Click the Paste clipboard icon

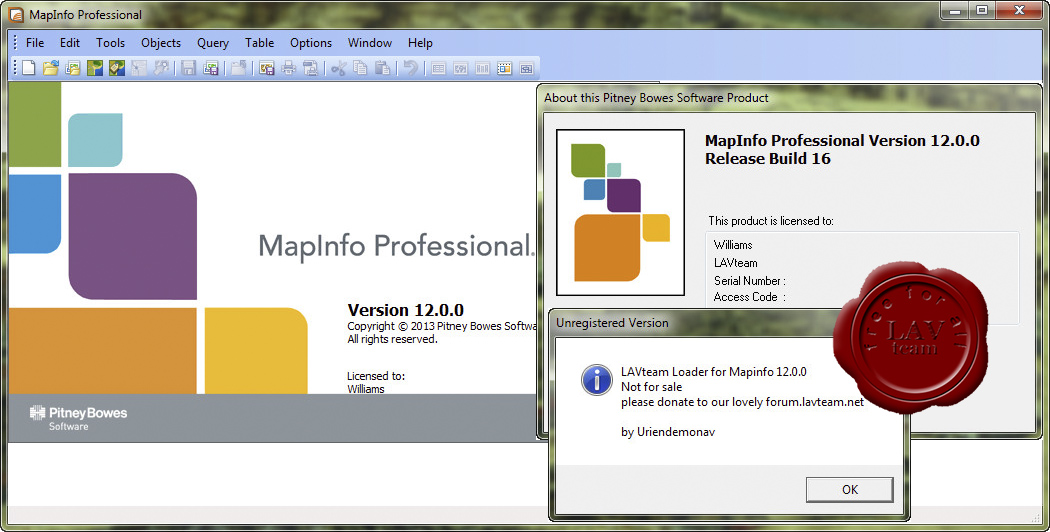382,68
